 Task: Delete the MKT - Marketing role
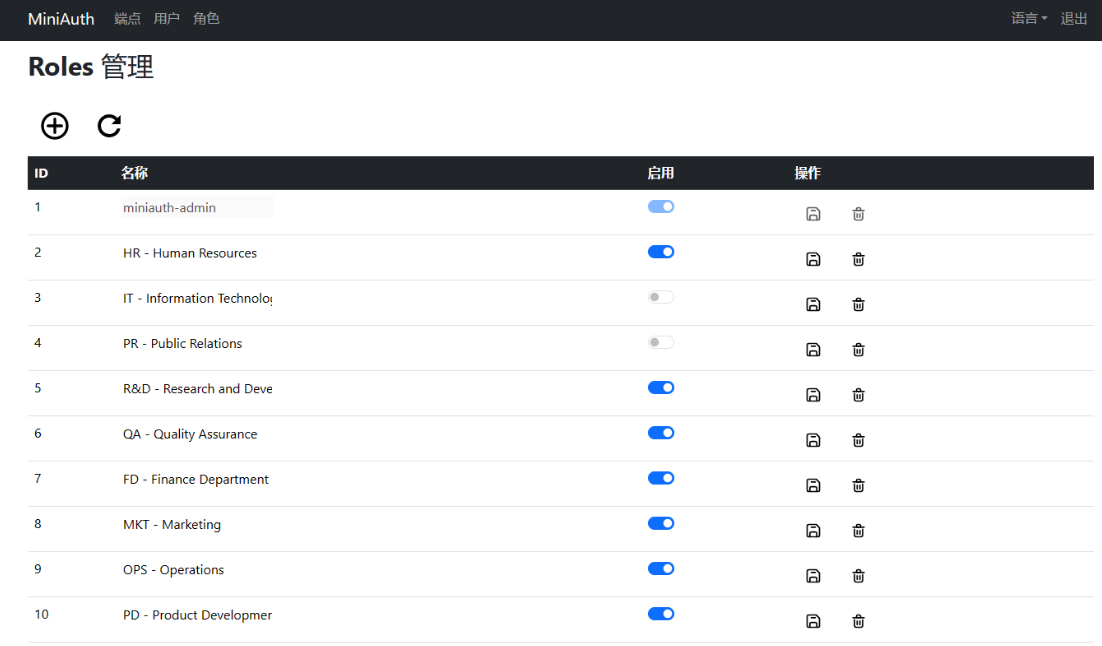click(x=858, y=531)
